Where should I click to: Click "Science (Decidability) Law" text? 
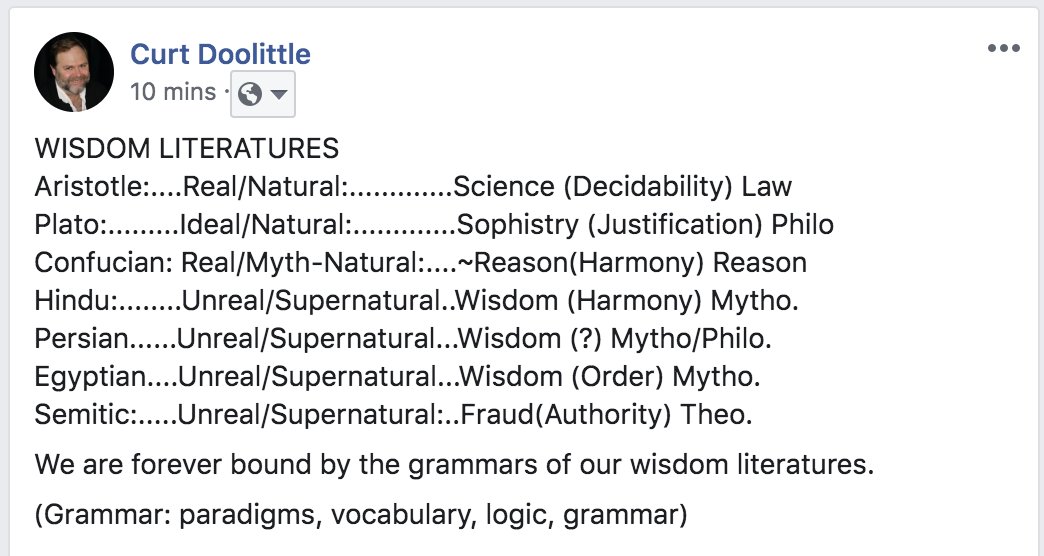pyautogui.click(x=623, y=187)
